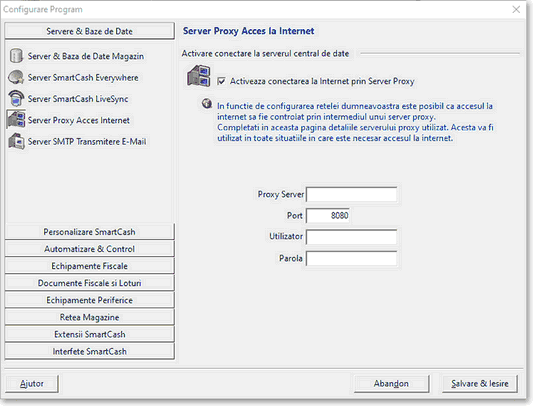Click the server proxy icon beside the checkbox
The height and width of the screenshot is (418, 551).
tap(199, 76)
